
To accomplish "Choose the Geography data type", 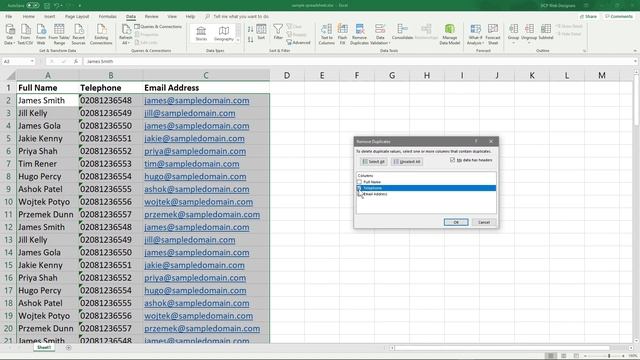I will (224, 33).
